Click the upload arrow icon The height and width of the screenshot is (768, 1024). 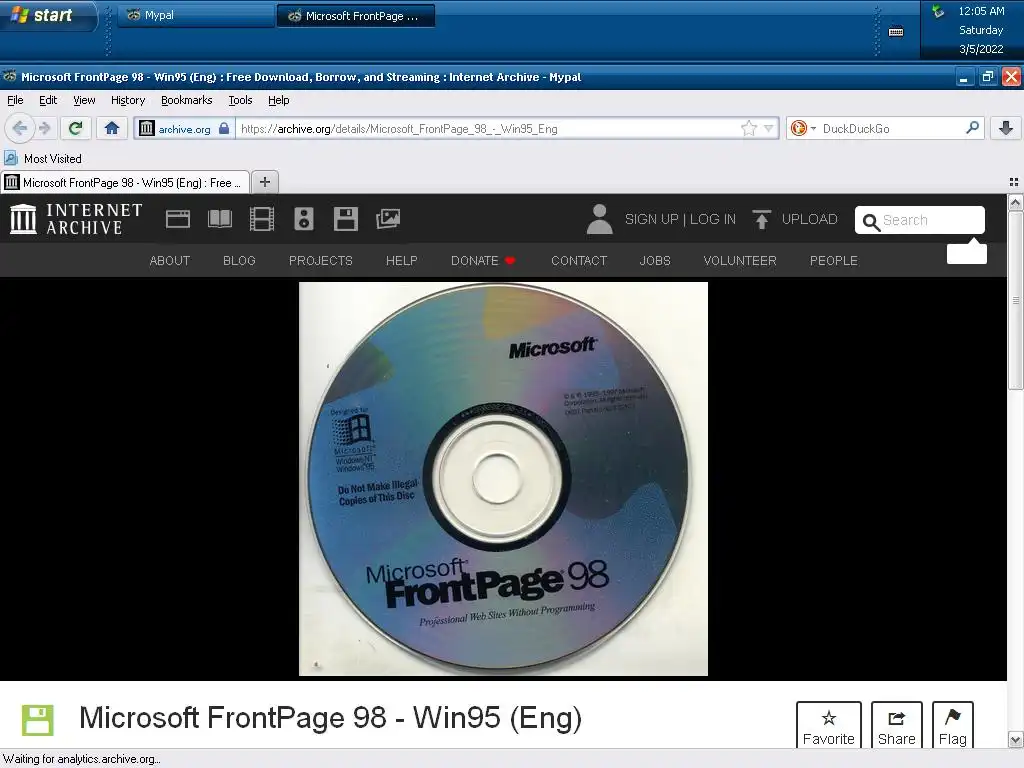pos(761,219)
